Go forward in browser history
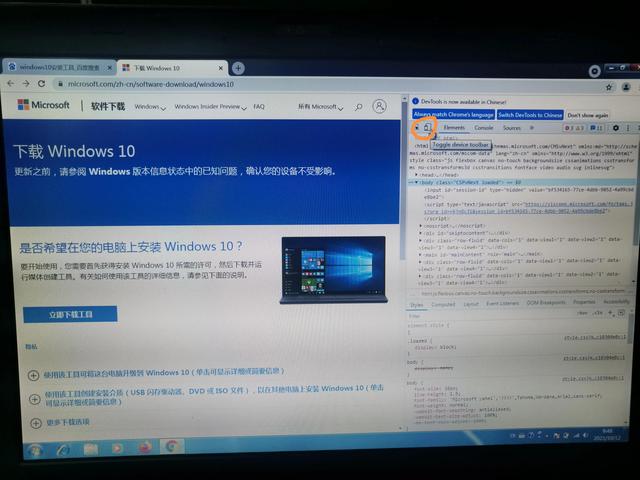Image resolution: width=640 pixels, height=480 pixels. [x=26, y=83]
